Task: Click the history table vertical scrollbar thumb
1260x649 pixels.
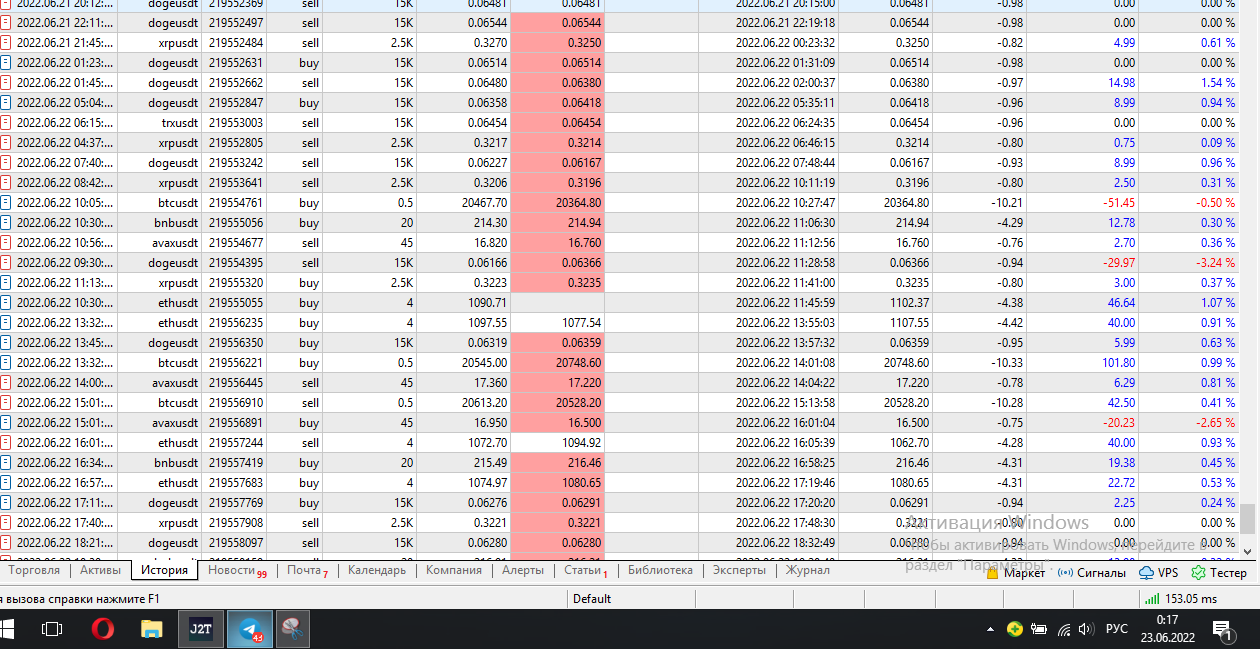Action: coord(1247,519)
